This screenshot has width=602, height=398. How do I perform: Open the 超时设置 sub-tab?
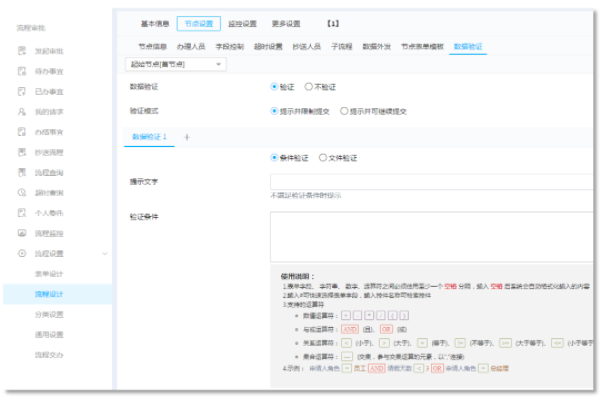click(268, 46)
